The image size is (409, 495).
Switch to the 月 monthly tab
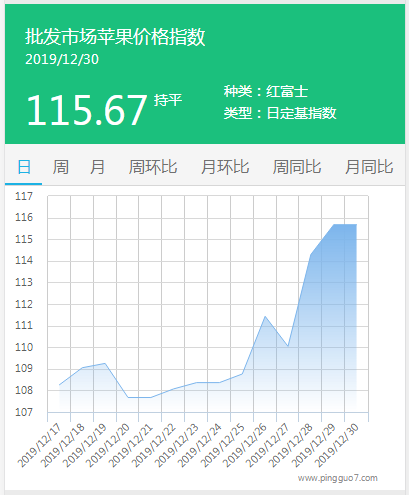pyautogui.click(x=97, y=167)
